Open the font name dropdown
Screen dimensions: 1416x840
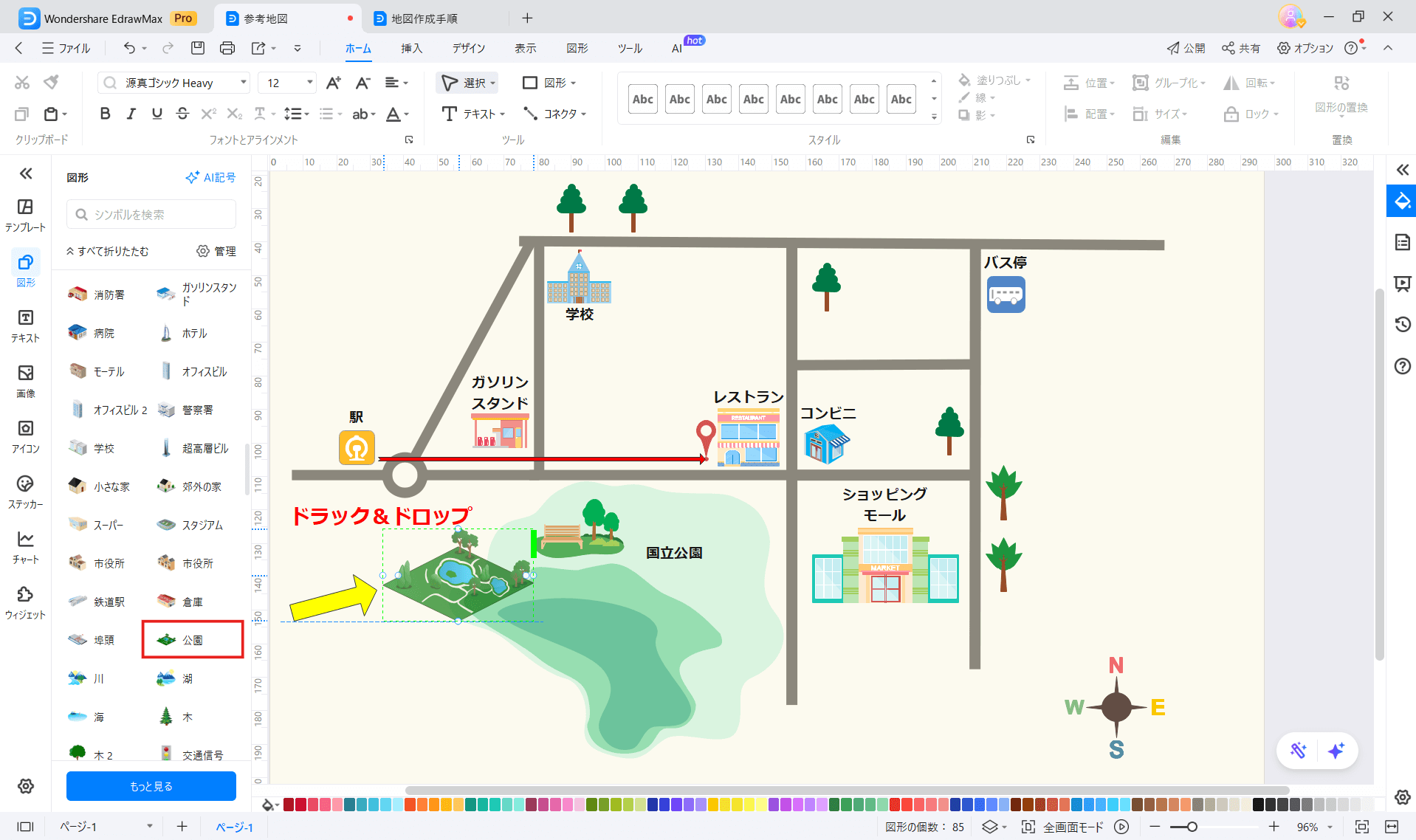click(x=243, y=83)
